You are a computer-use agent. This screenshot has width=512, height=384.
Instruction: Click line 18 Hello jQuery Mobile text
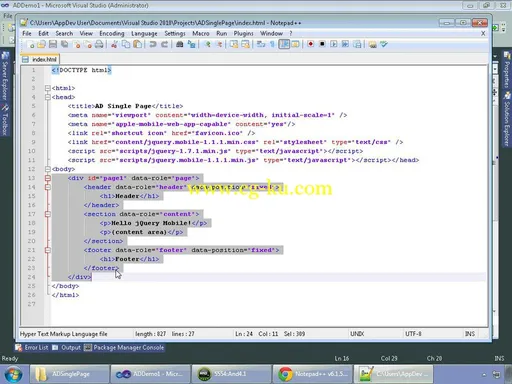[151, 223]
